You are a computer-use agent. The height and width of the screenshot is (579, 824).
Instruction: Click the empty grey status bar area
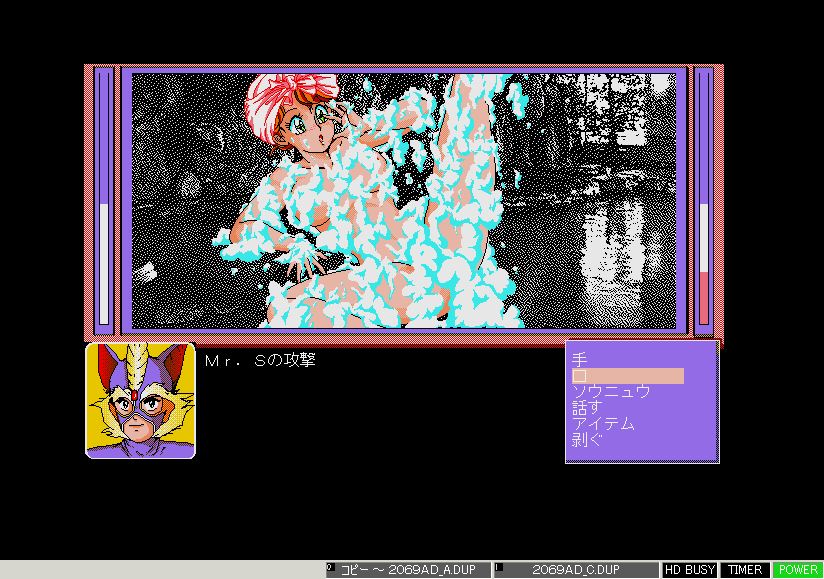[x=160, y=570]
